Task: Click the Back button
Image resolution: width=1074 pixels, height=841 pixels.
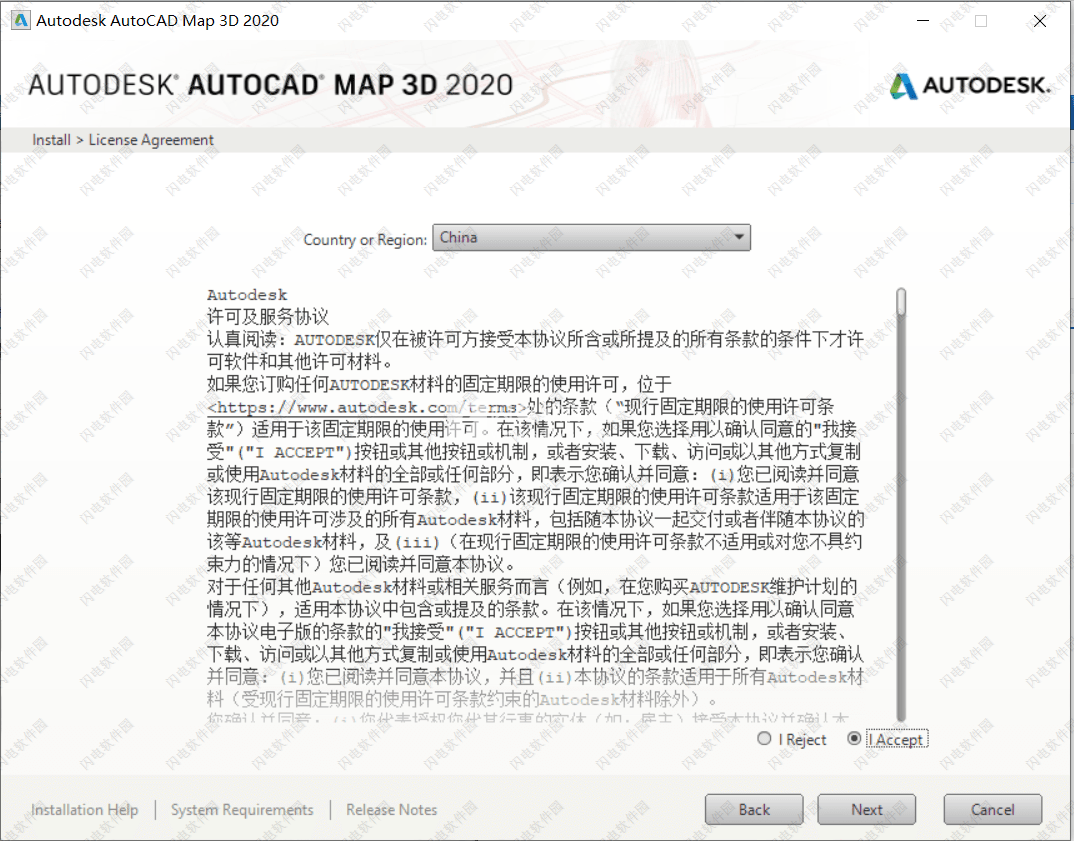Action: 754,809
